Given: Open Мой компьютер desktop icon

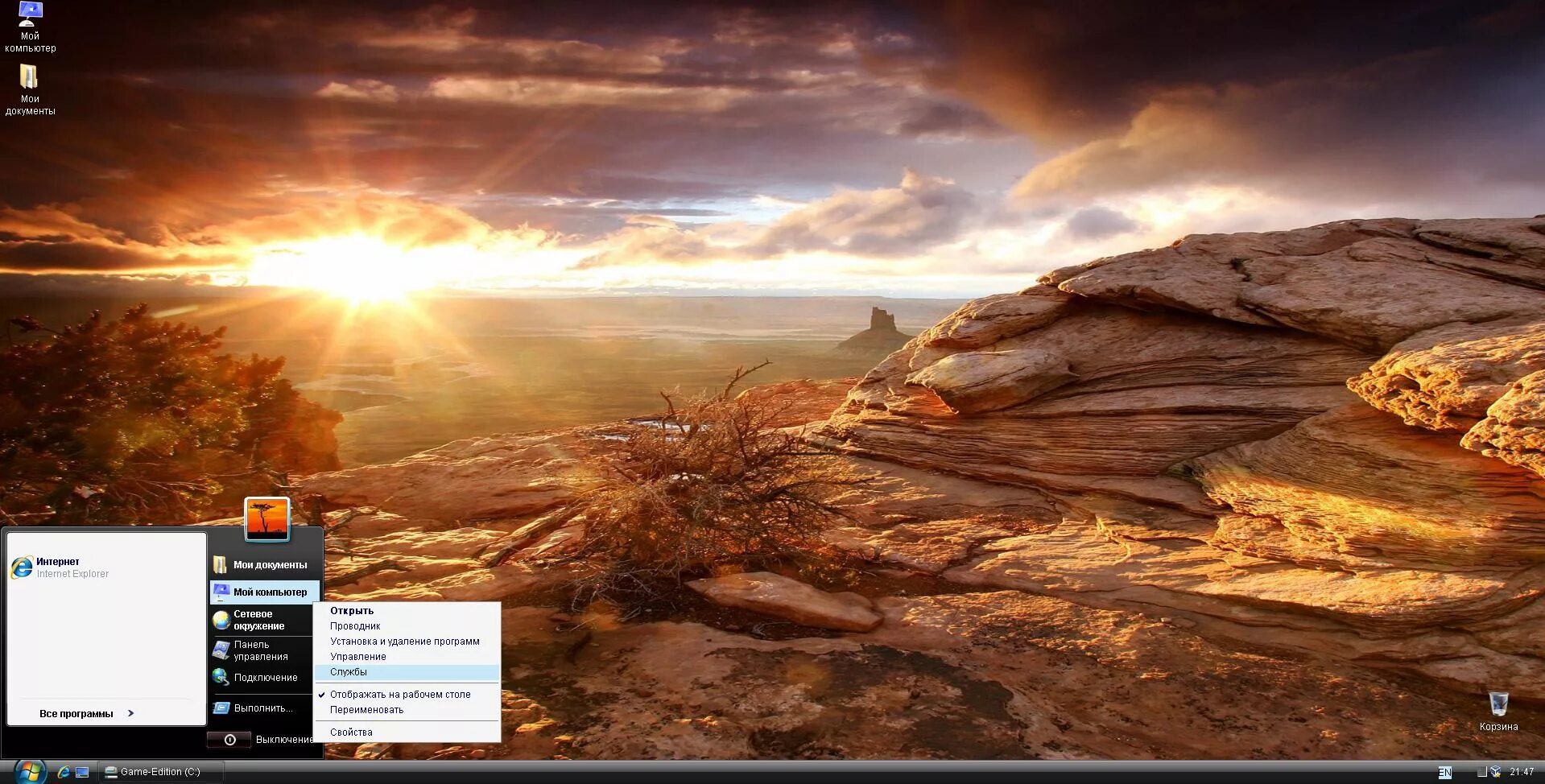Looking at the screenshot, I should [x=30, y=27].
